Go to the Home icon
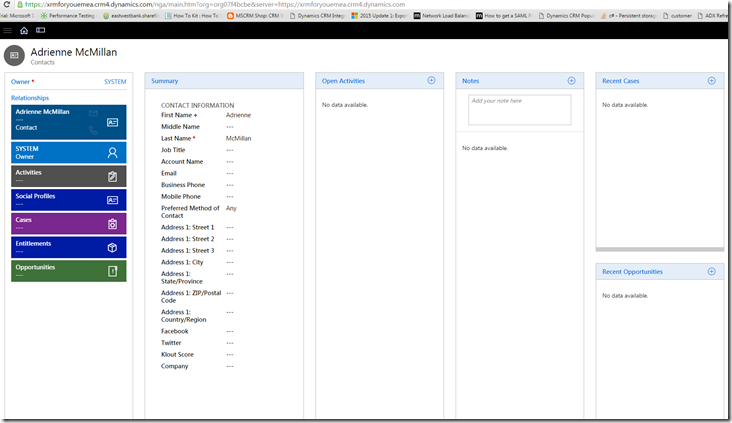 (x=24, y=30)
